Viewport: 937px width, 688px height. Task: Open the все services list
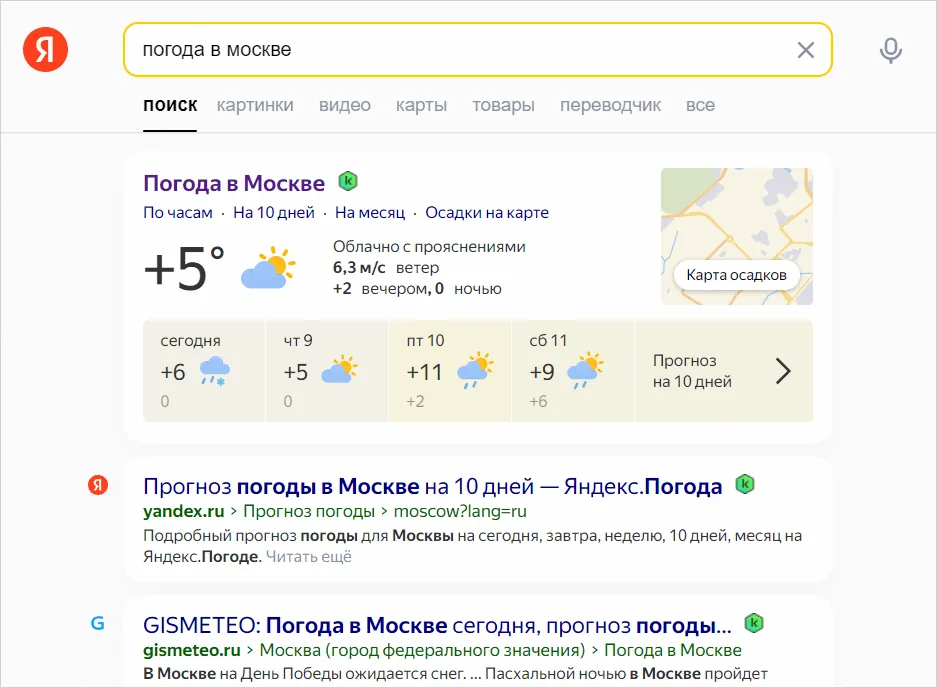701,105
